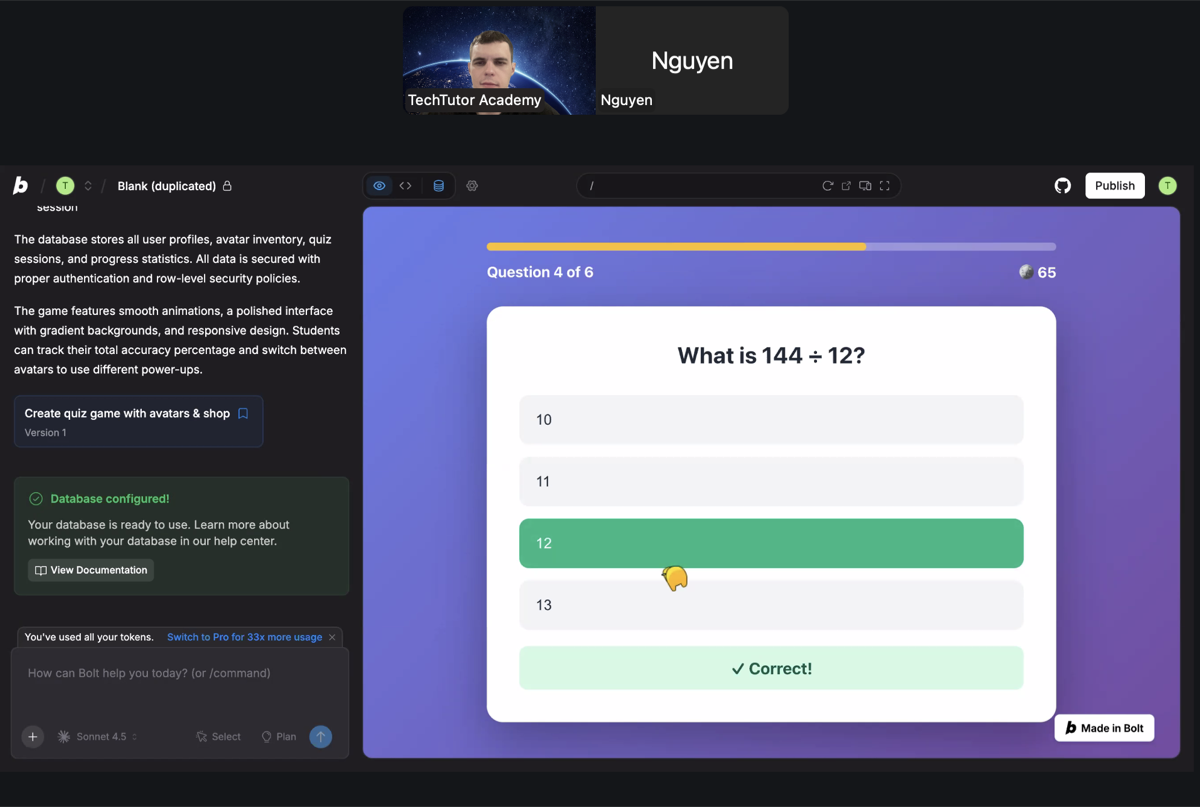Viewport: 1200px width, 807px height.
Task: Choose answer option 10
Action: pyautogui.click(x=770, y=420)
